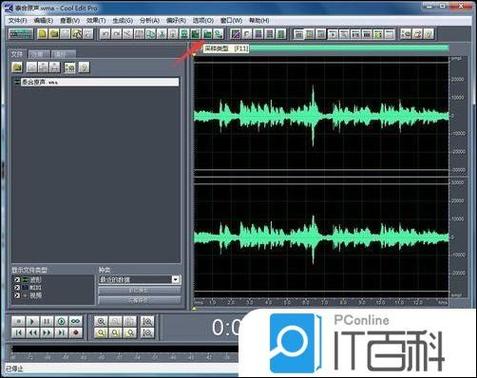The width and height of the screenshot is (477, 378).
Task: Click the Undo arrow in the toolbar
Action: pos(105,34)
